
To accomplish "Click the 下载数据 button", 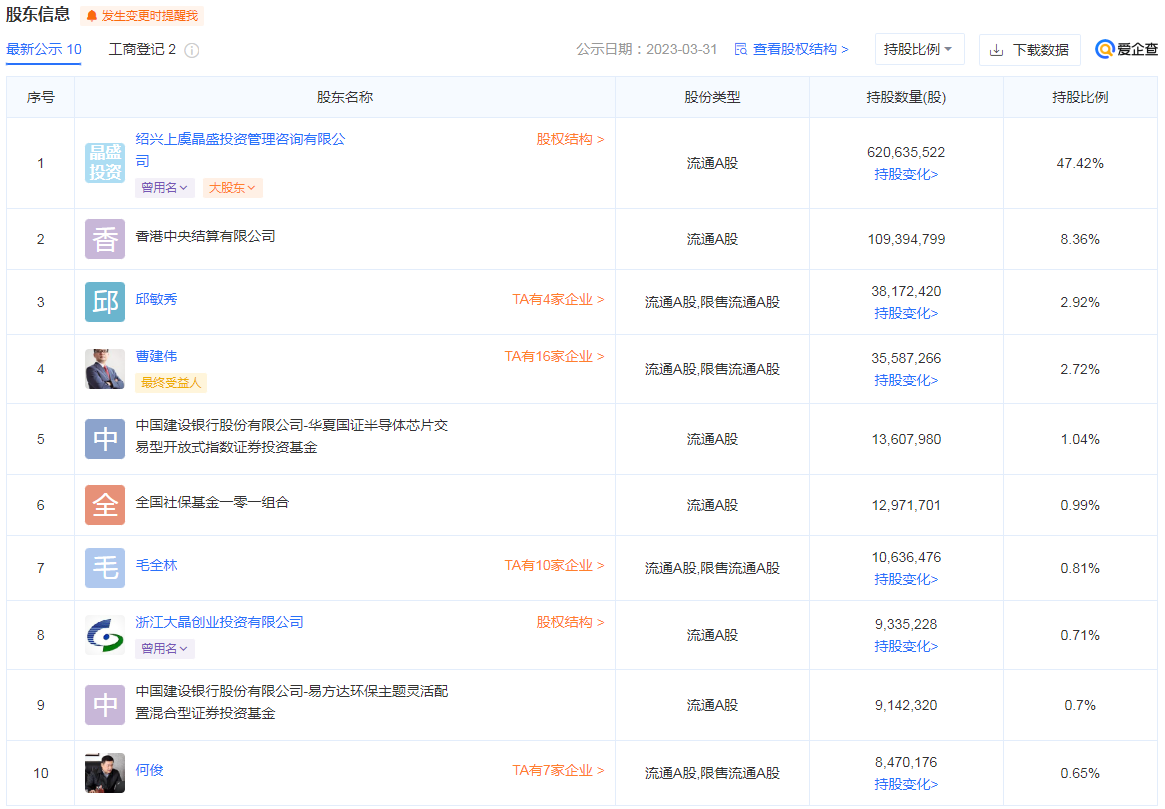I will [x=1030, y=50].
